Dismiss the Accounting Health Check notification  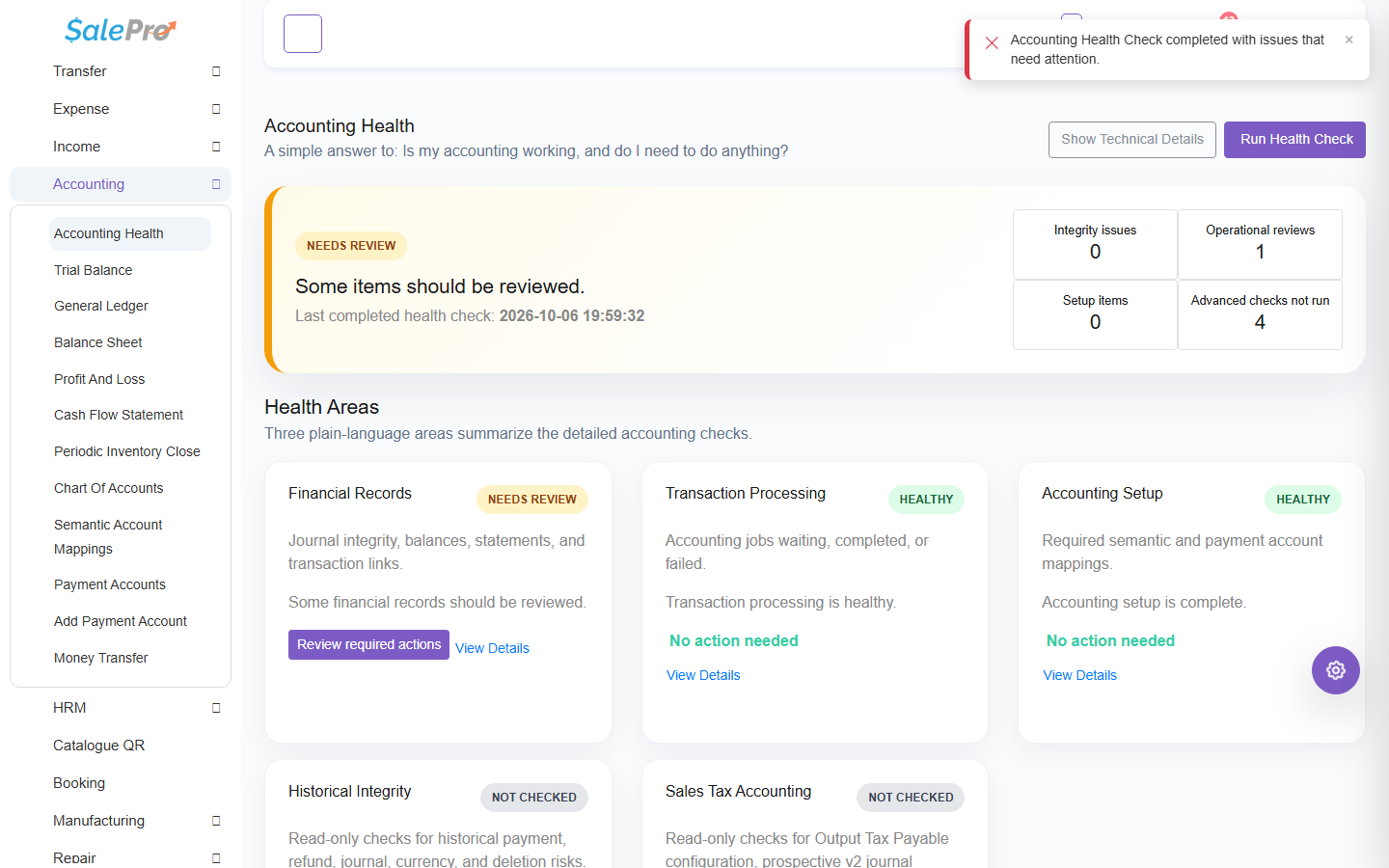[1349, 40]
